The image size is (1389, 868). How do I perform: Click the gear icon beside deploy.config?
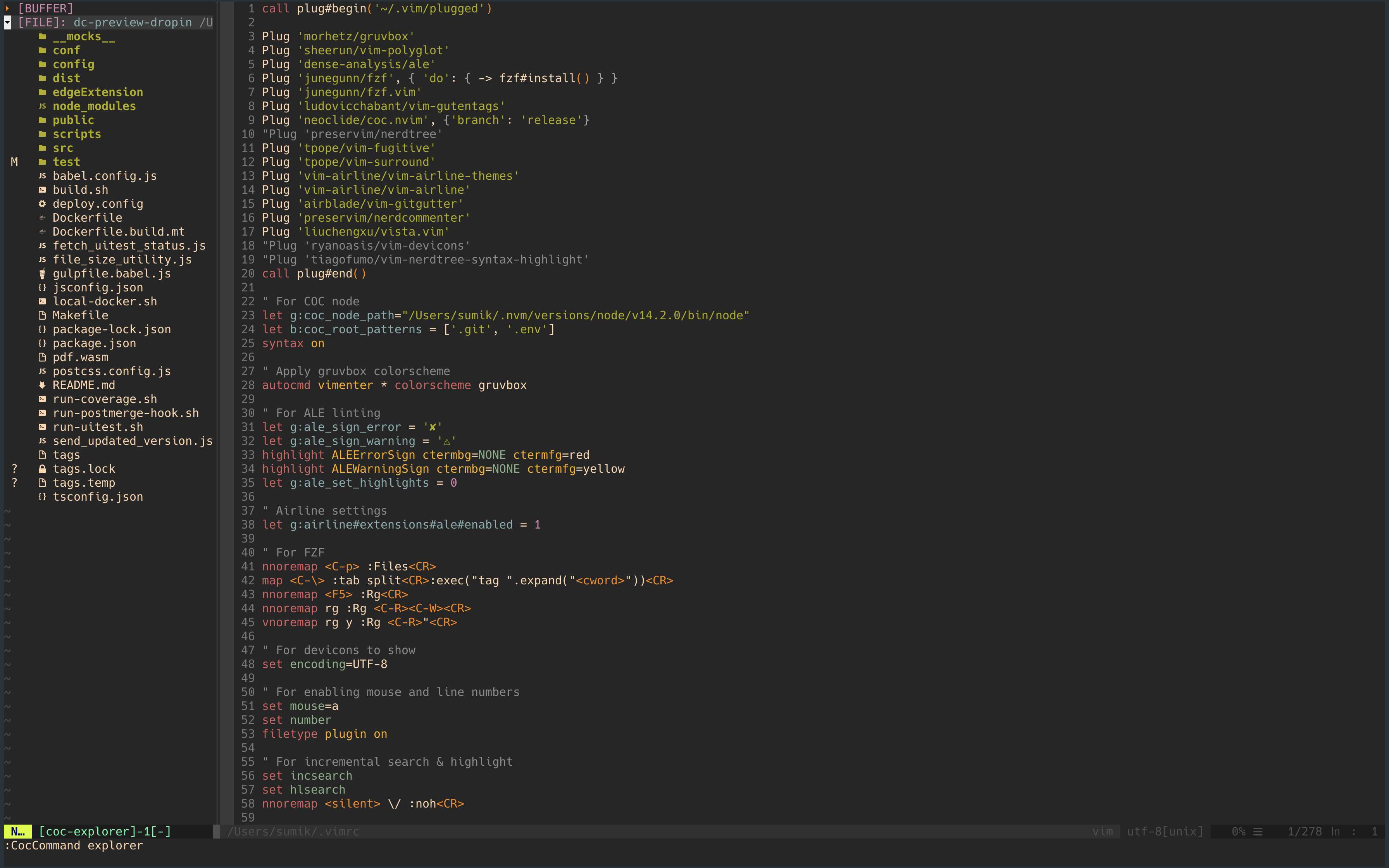point(43,204)
